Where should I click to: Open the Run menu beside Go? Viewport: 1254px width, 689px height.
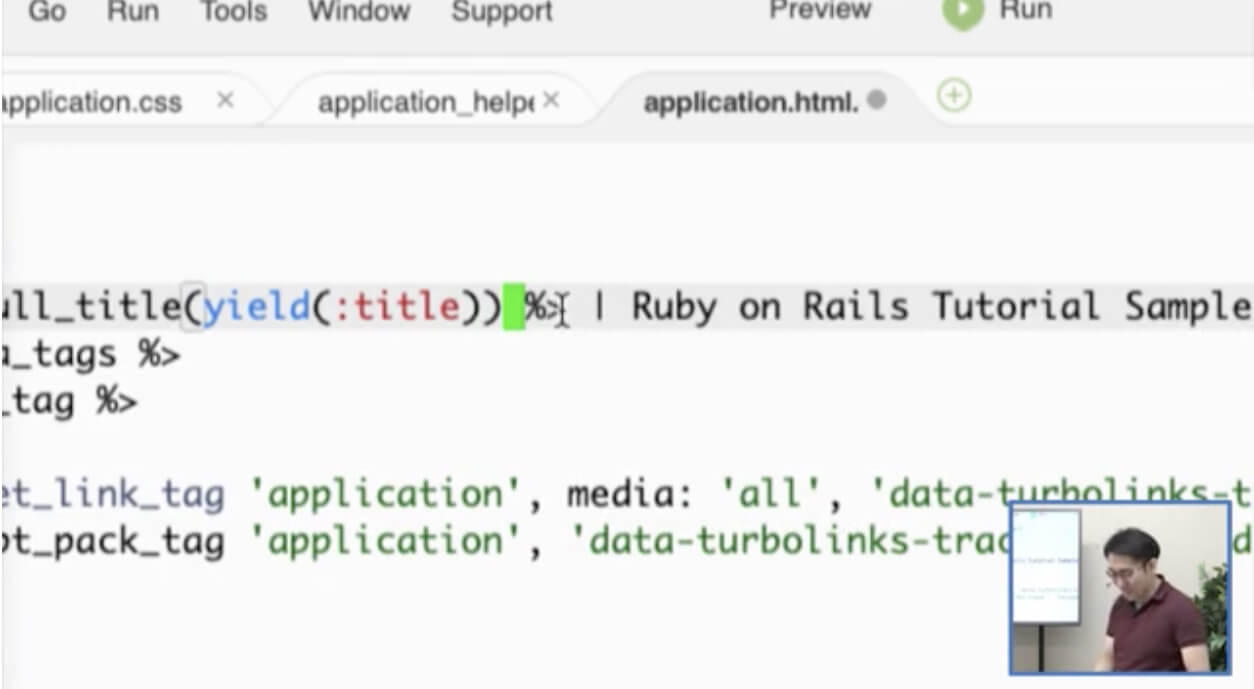(x=133, y=12)
